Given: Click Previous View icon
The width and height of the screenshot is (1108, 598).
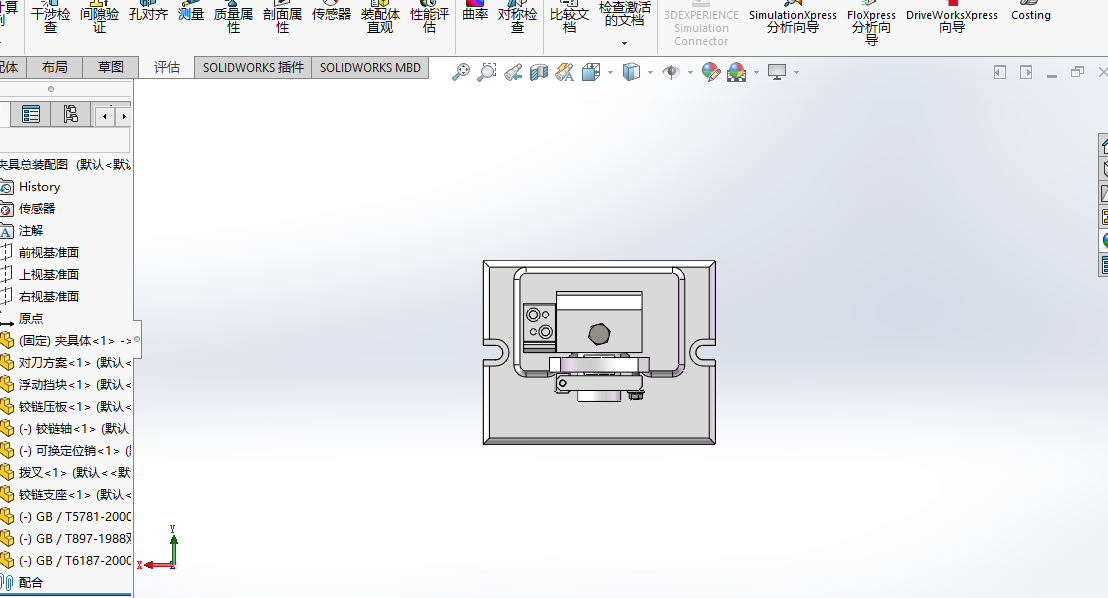Looking at the screenshot, I should coord(513,72).
